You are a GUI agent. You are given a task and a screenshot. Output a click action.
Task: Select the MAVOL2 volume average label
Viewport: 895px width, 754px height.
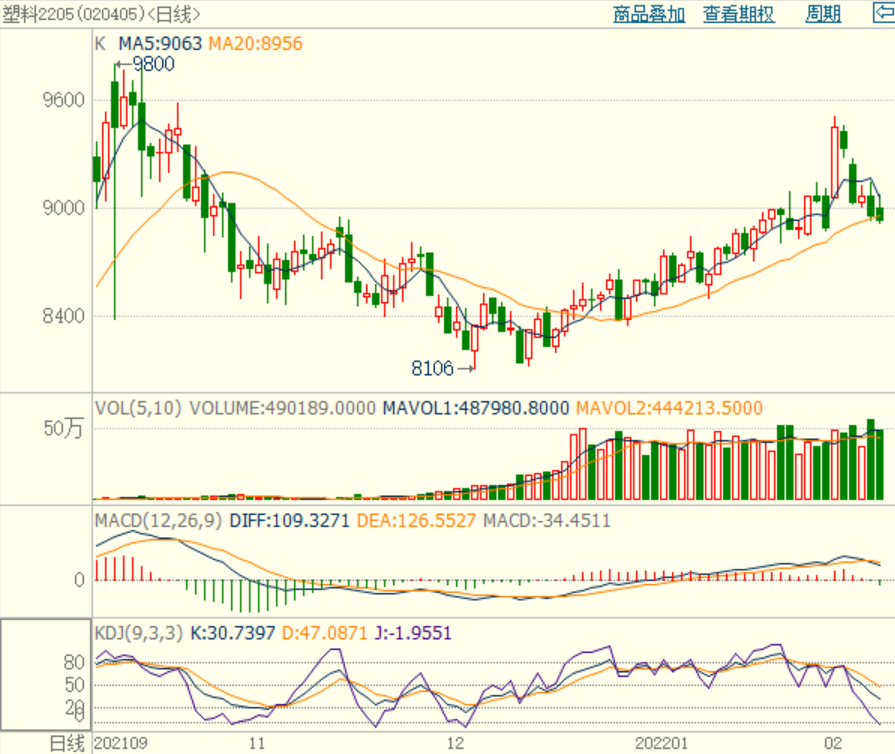coord(668,408)
